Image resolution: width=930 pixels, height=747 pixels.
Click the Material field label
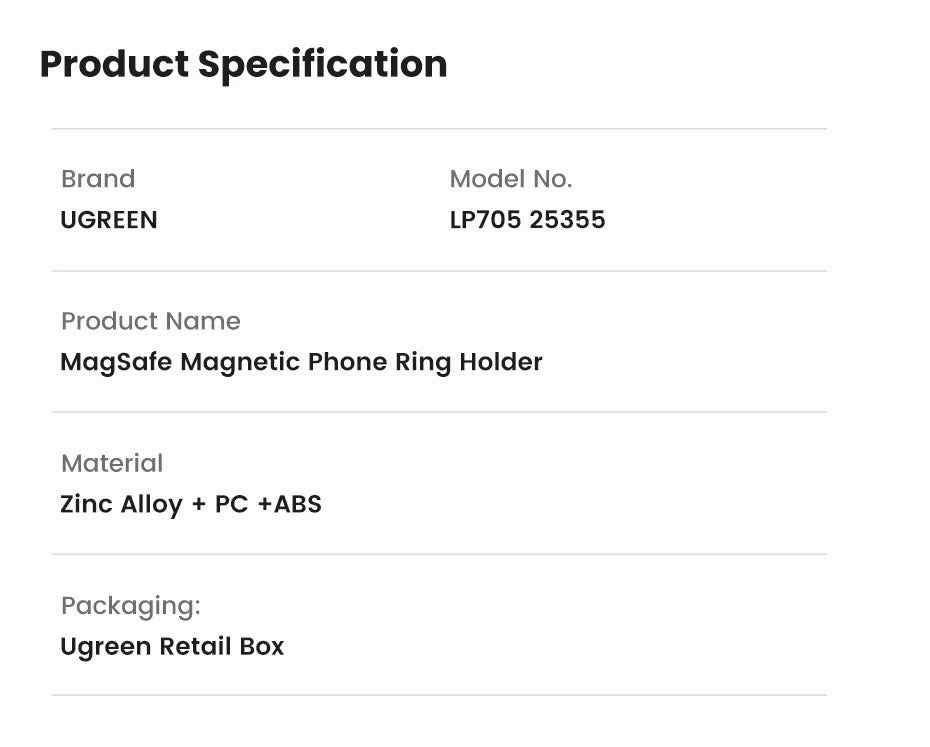[112, 463]
